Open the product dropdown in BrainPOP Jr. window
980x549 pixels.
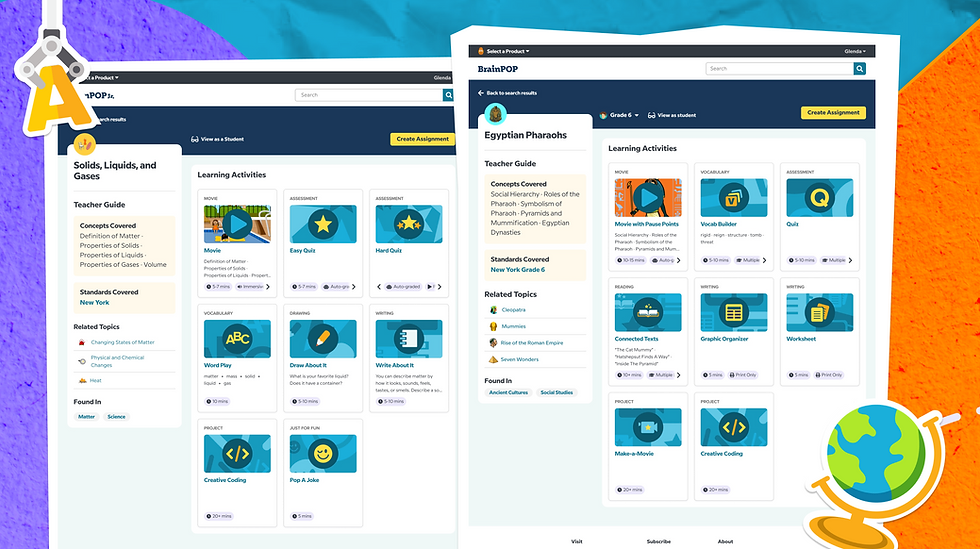(100, 78)
